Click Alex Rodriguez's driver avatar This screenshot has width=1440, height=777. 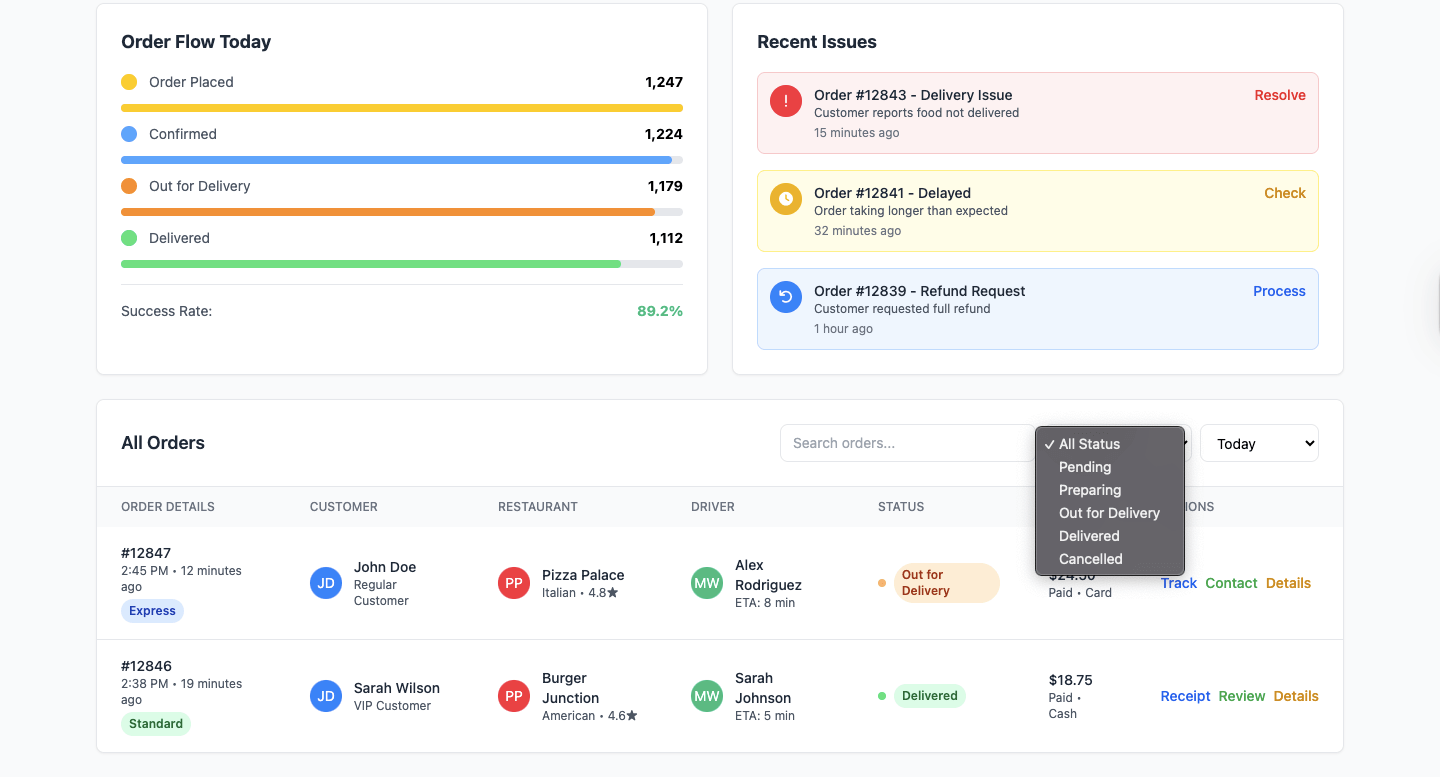pyautogui.click(x=707, y=583)
